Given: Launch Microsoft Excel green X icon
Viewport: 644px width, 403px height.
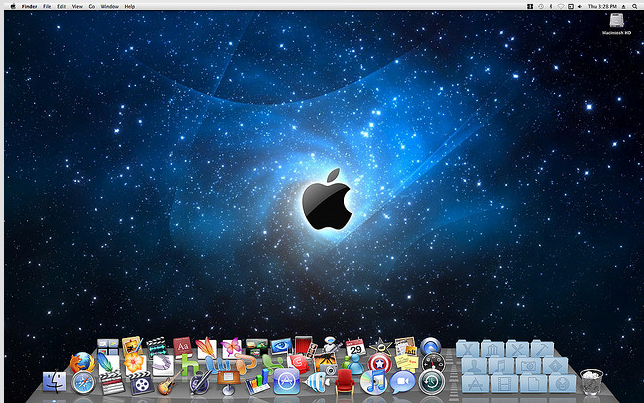Looking at the screenshot, I should (272, 364).
